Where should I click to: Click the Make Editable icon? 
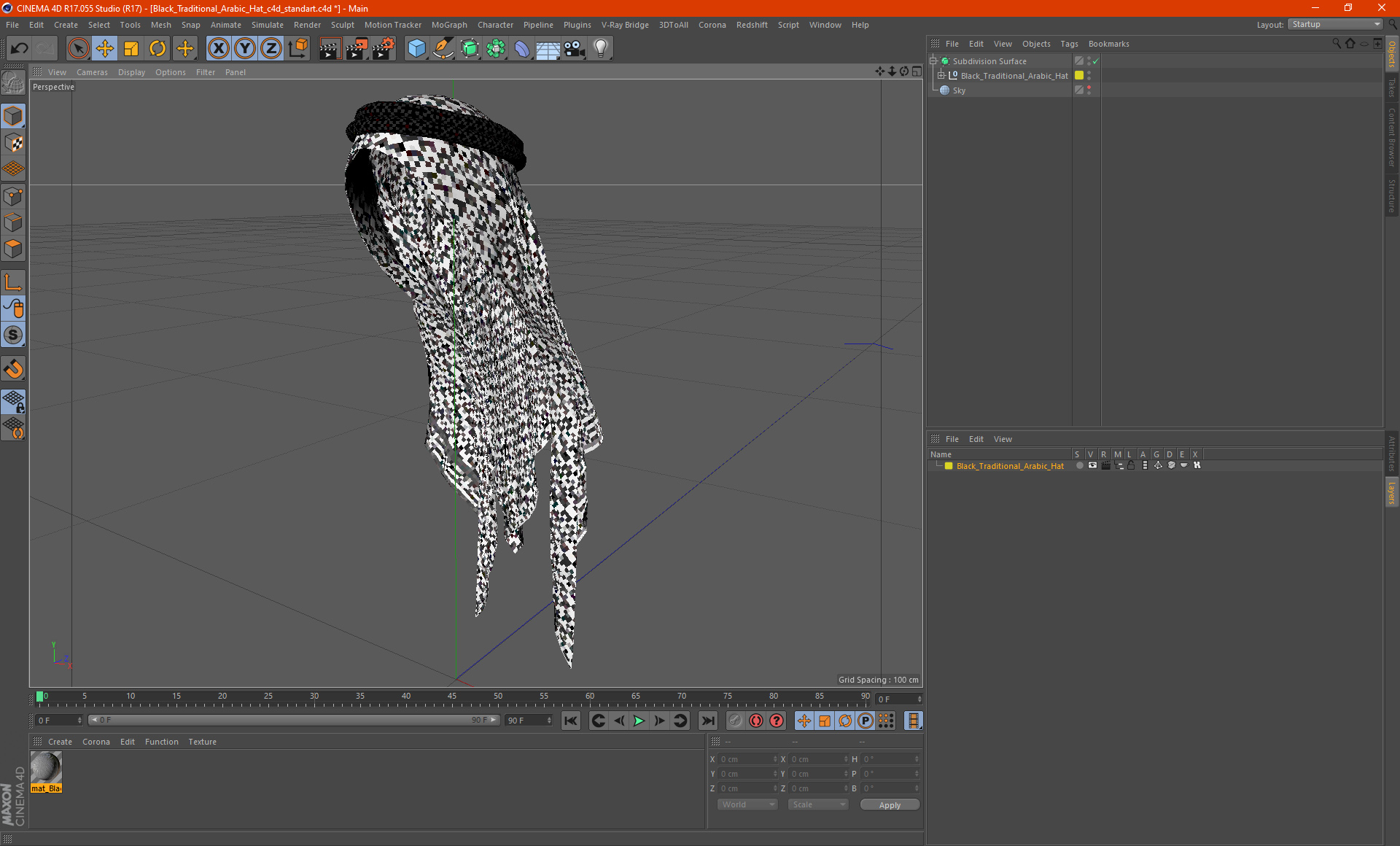coord(13,82)
